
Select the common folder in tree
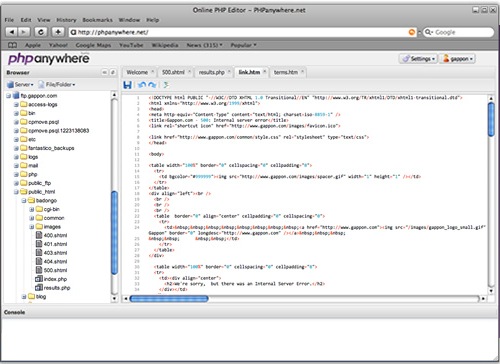tap(54, 218)
